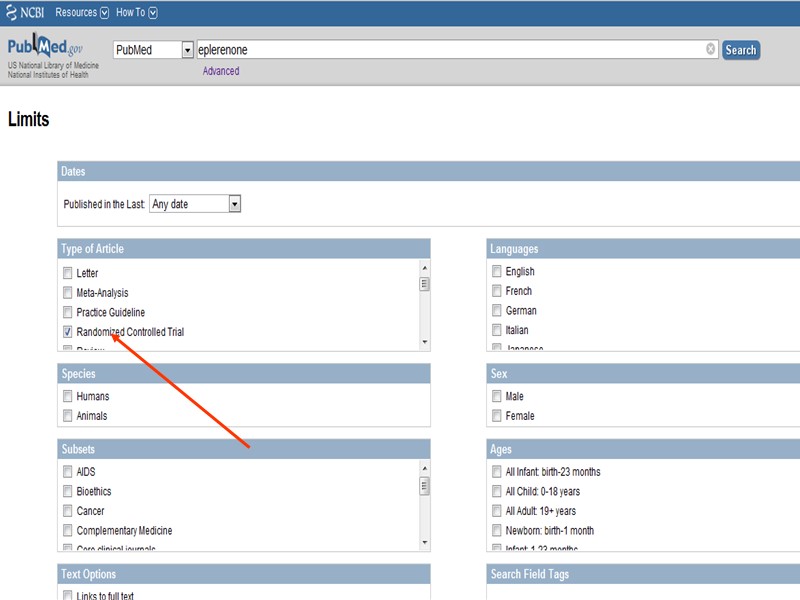Check Newborn: birth-1 month
800x600 pixels.
click(x=496, y=530)
